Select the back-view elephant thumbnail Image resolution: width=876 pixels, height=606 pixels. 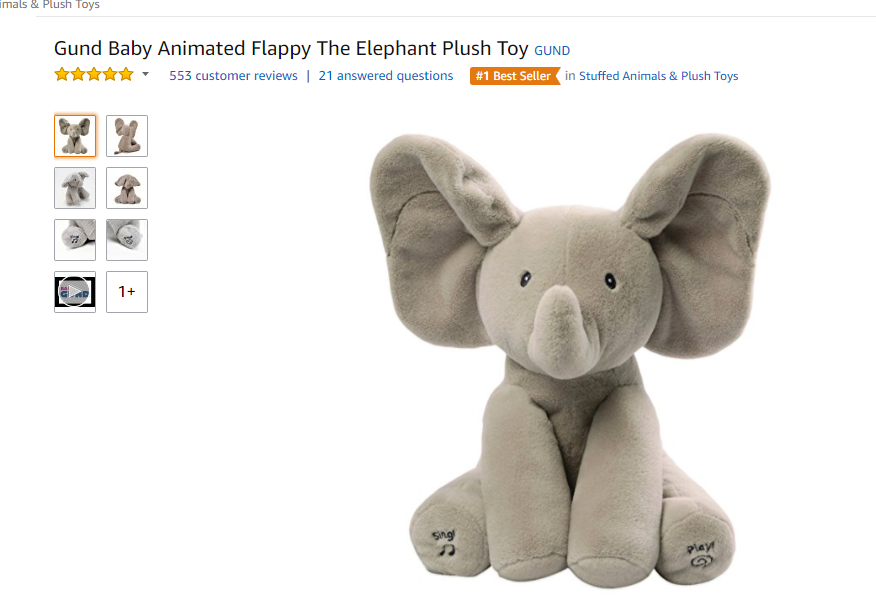click(127, 136)
